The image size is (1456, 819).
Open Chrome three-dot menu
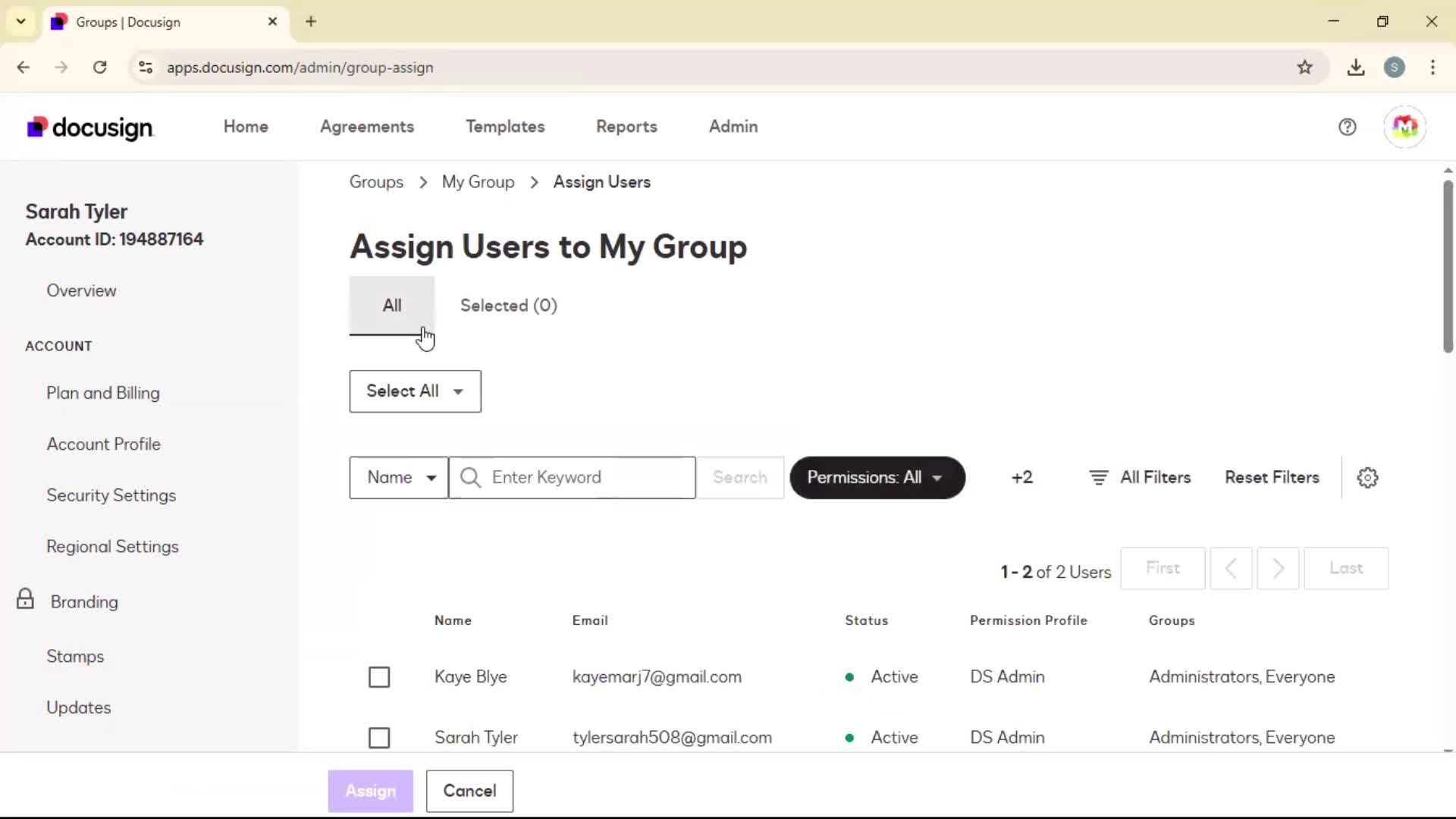[x=1432, y=67]
